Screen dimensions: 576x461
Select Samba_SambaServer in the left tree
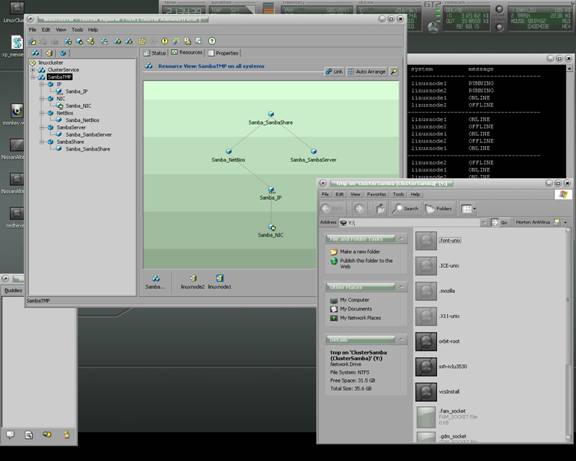[89, 134]
